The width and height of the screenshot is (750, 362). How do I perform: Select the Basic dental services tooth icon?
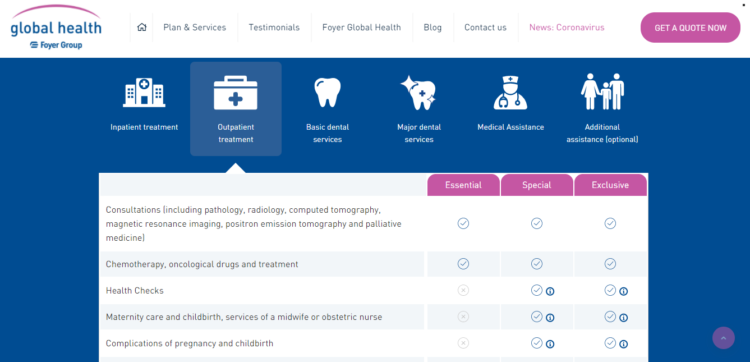coord(327,92)
